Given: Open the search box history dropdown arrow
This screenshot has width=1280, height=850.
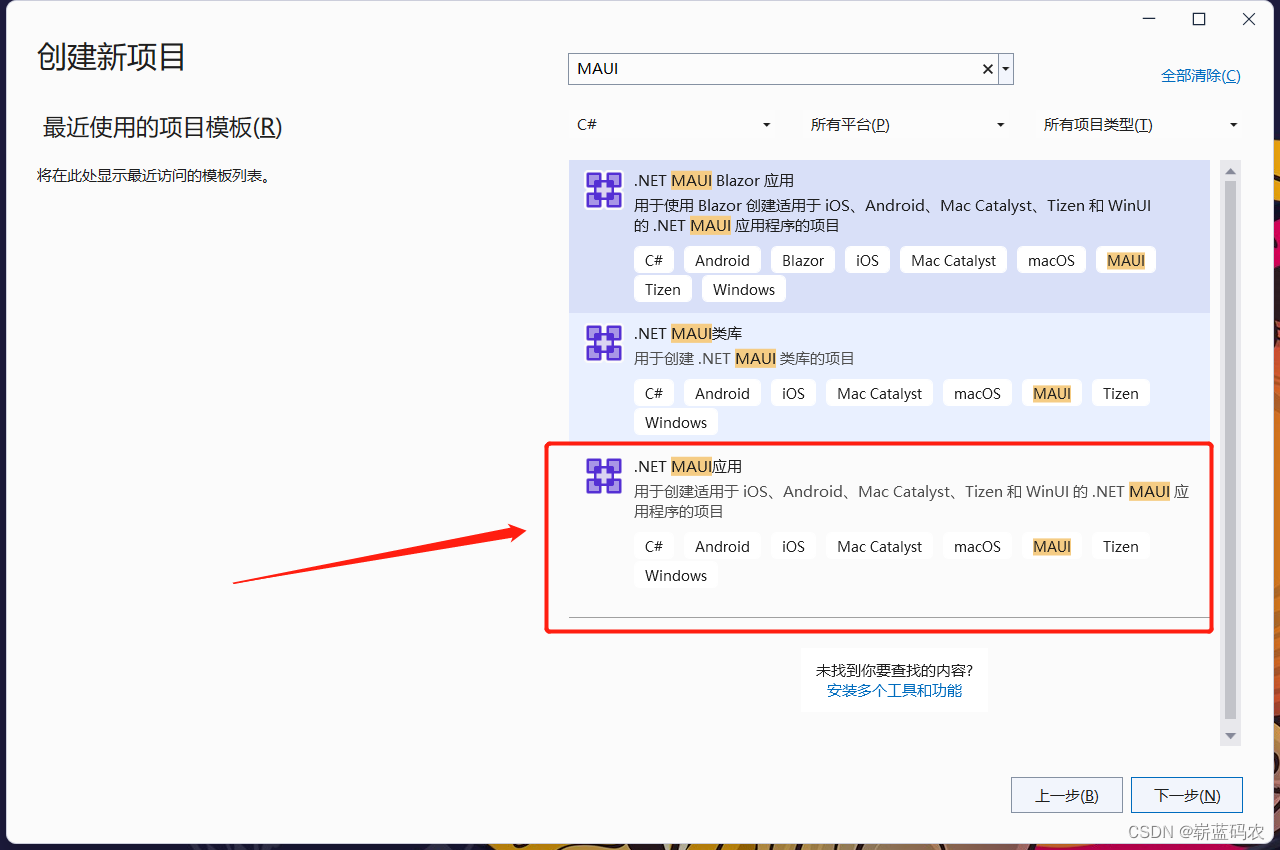Looking at the screenshot, I should pos(1006,69).
